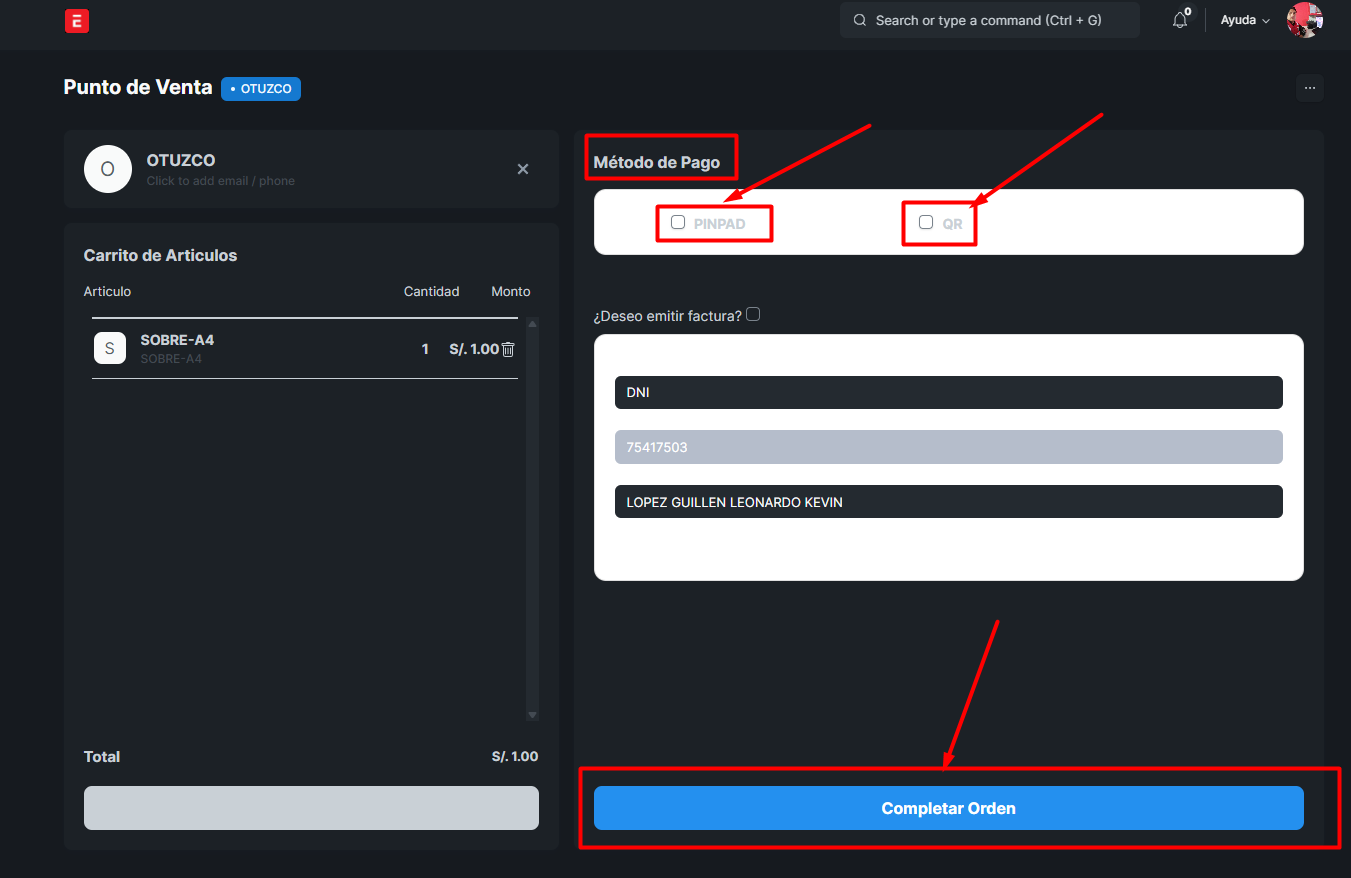The height and width of the screenshot is (878, 1351).
Task: Open the three-dots options menu
Action: pyautogui.click(x=1309, y=88)
